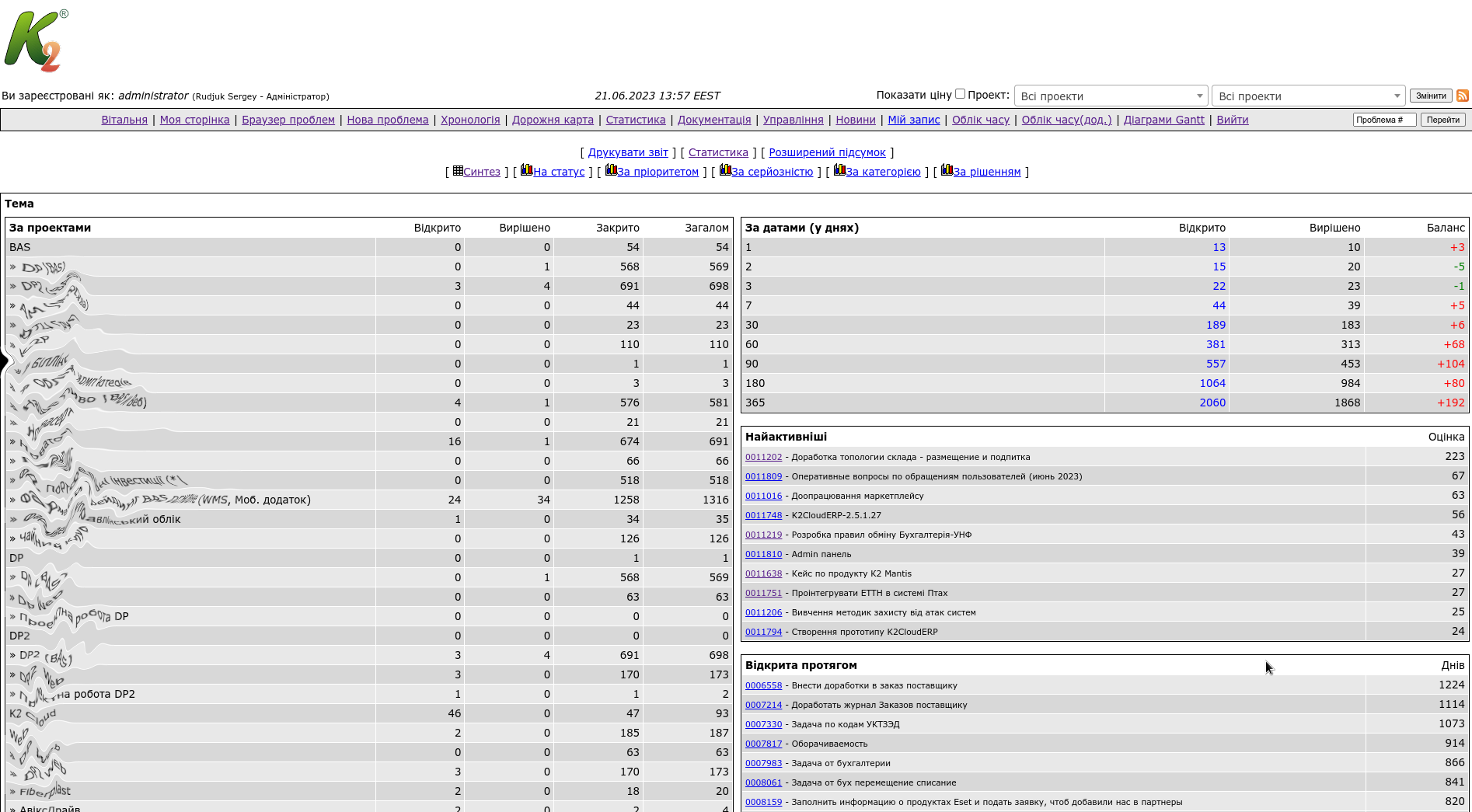Open the RSS feed icon
Viewport: 1472px width, 812px height.
click(x=1462, y=96)
